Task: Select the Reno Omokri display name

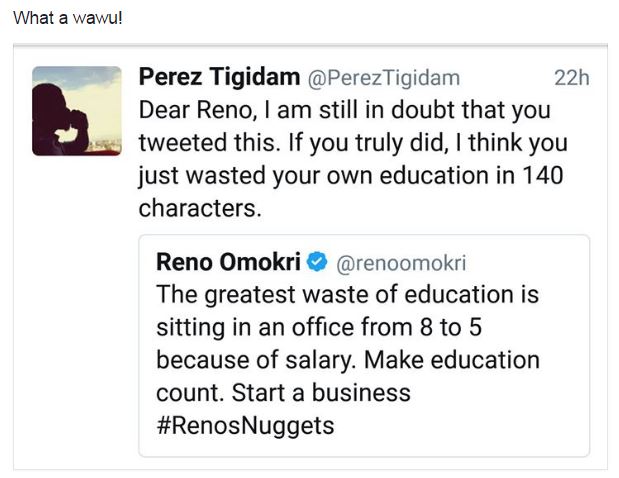Action: [228, 263]
